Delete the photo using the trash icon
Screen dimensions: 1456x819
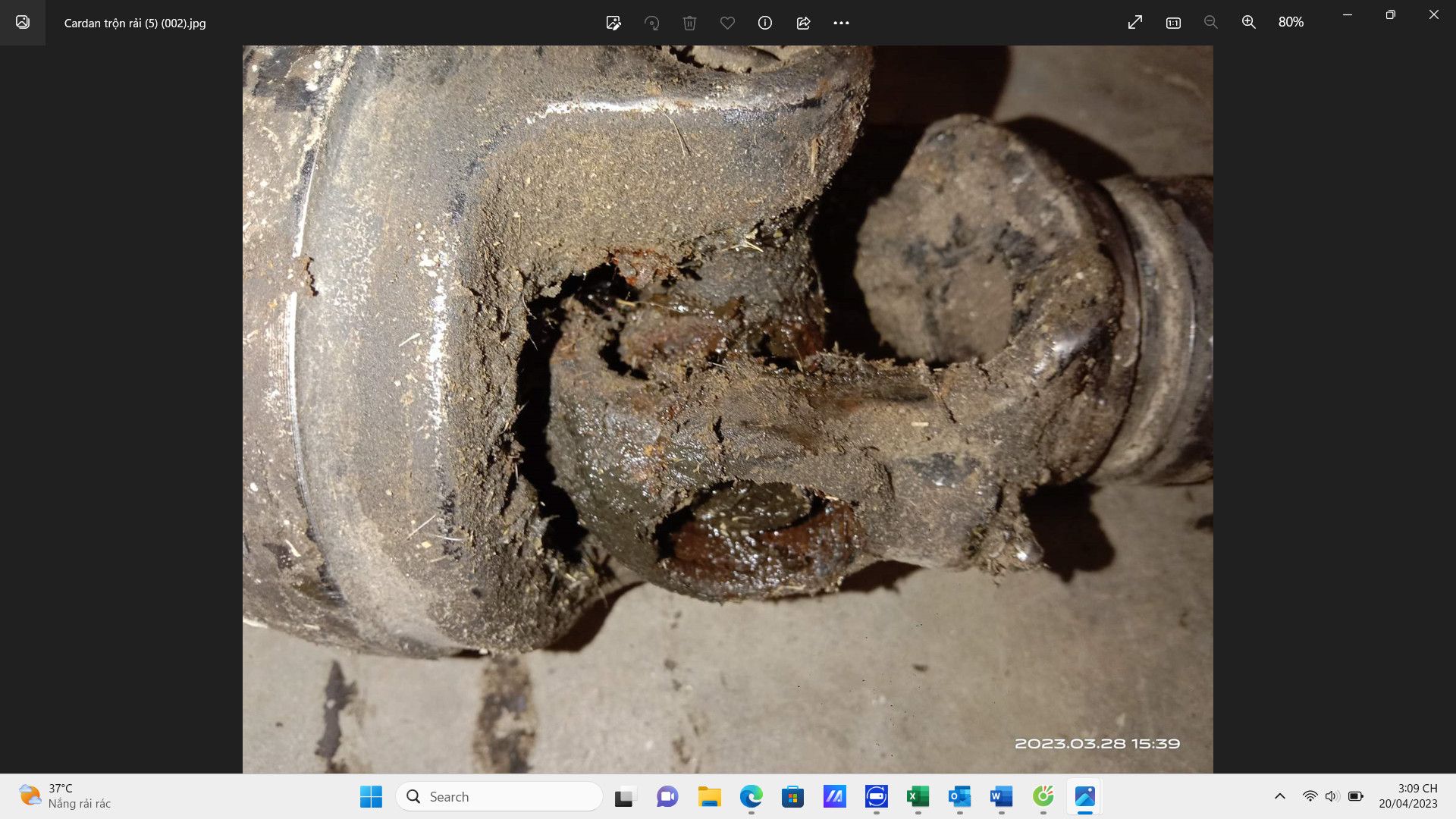[689, 23]
